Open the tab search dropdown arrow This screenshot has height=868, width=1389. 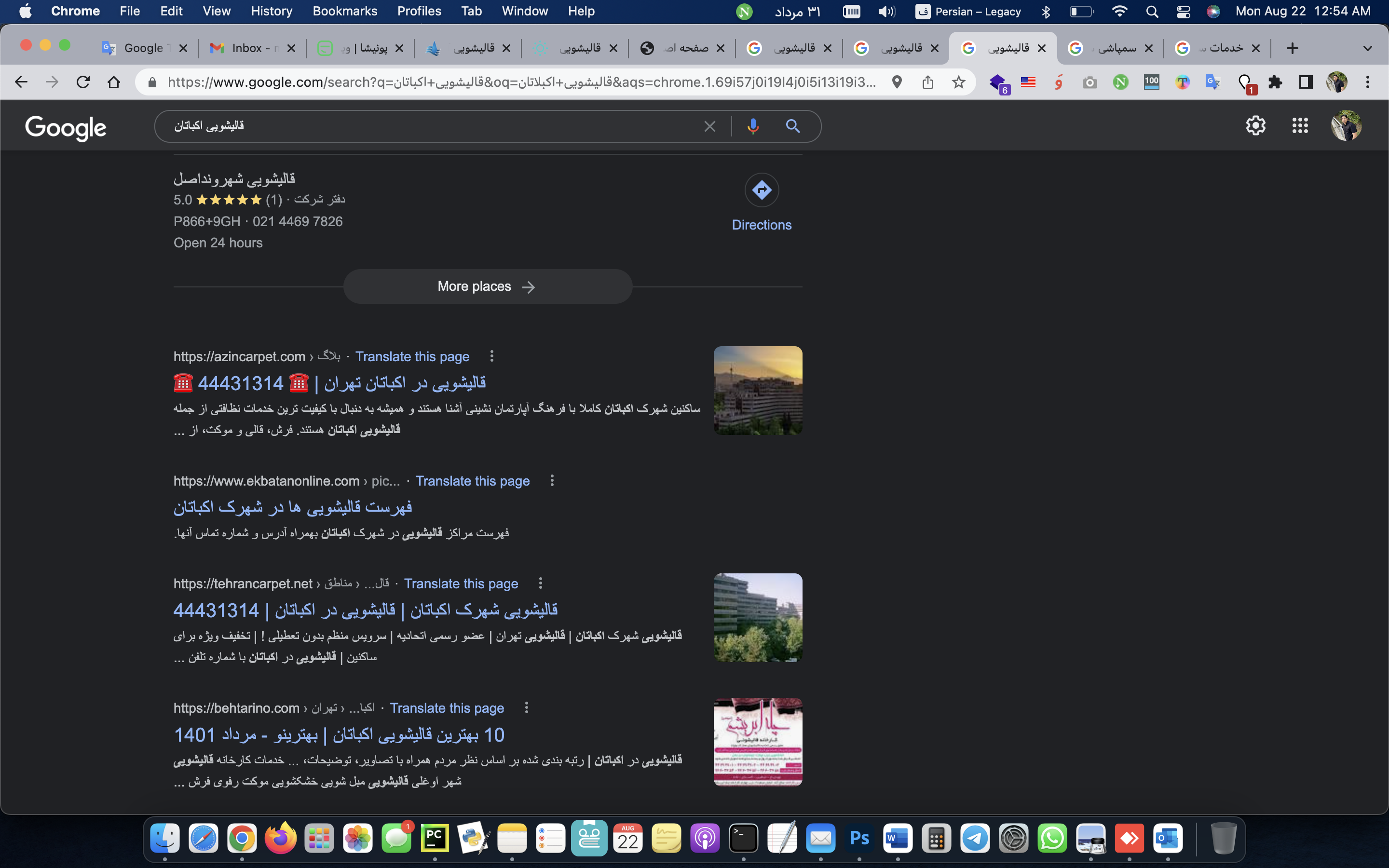click(x=1368, y=48)
